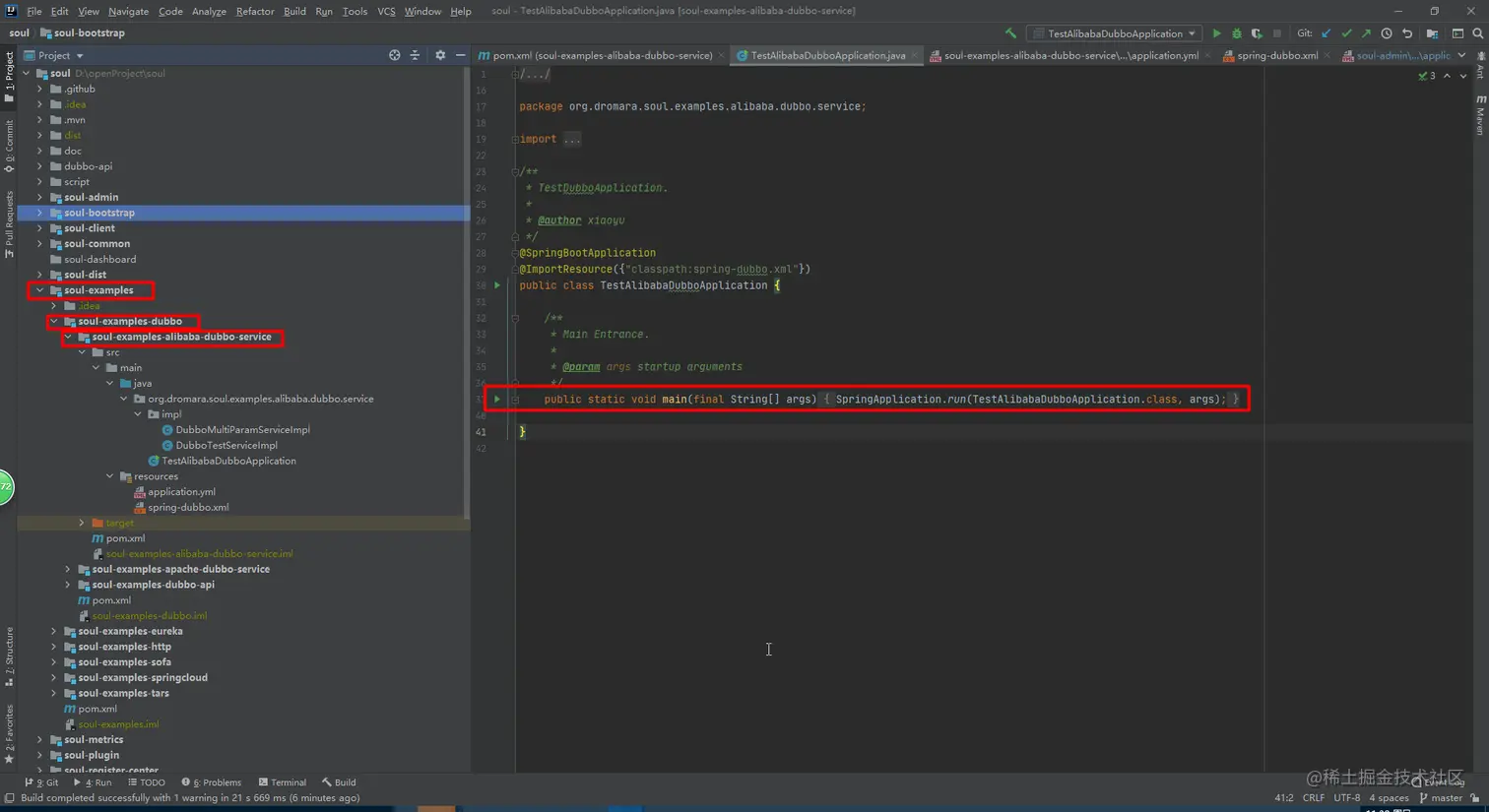This screenshot has width=1489, height=812.
Task: Open the TODO tool window button
Action: pyautogui.click(x=147, y=782)
